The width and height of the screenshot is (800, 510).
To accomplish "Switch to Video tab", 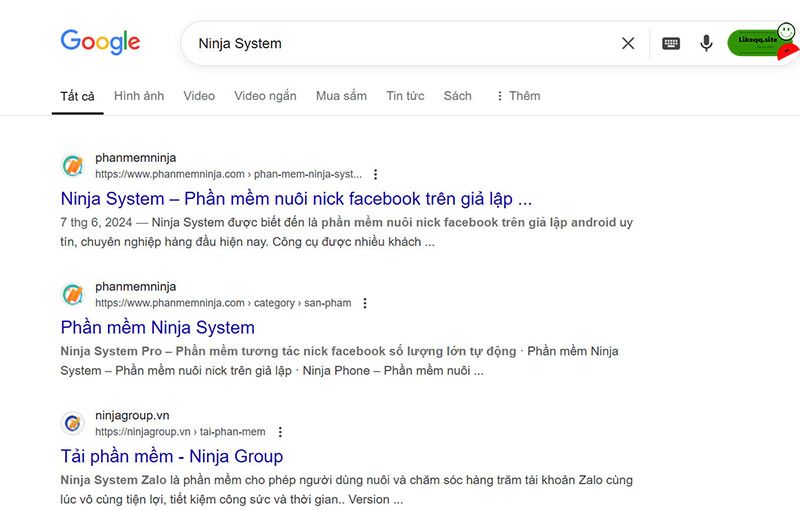I will tap(199, 96).
